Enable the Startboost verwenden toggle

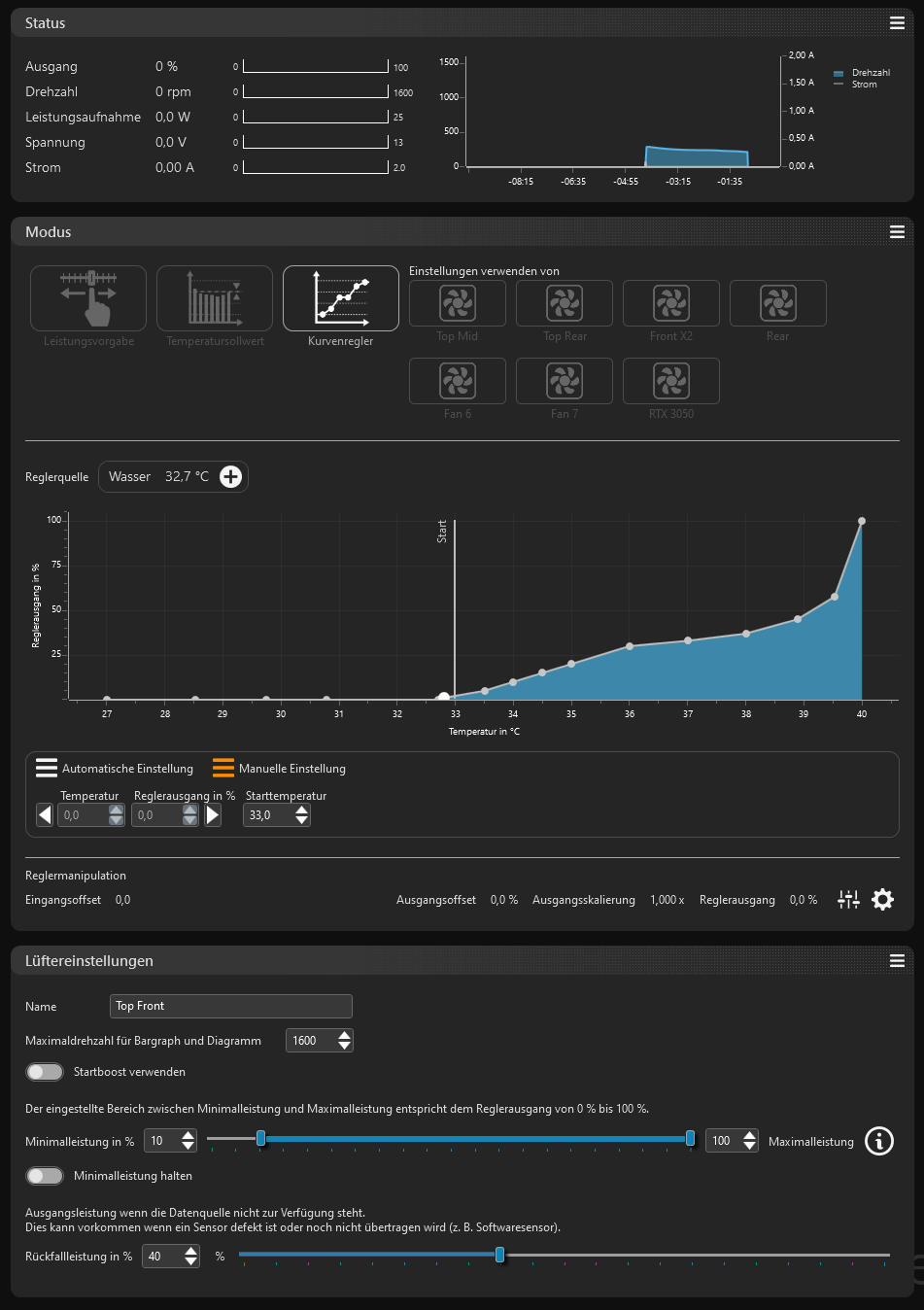(45, 1072)
